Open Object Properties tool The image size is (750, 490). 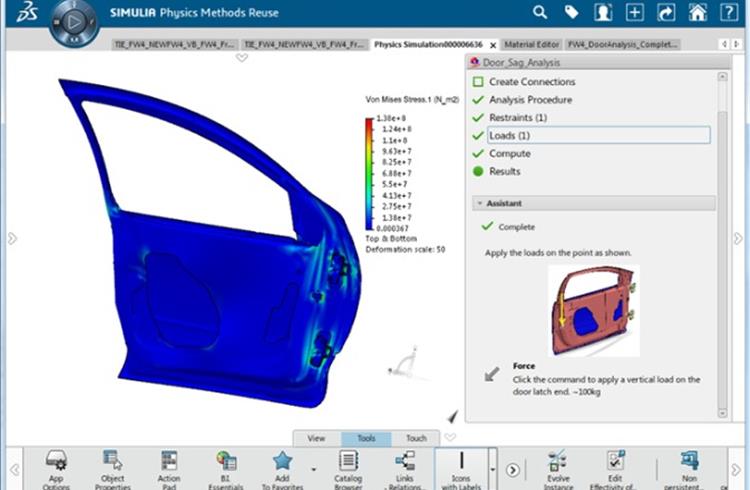[112, 470]
